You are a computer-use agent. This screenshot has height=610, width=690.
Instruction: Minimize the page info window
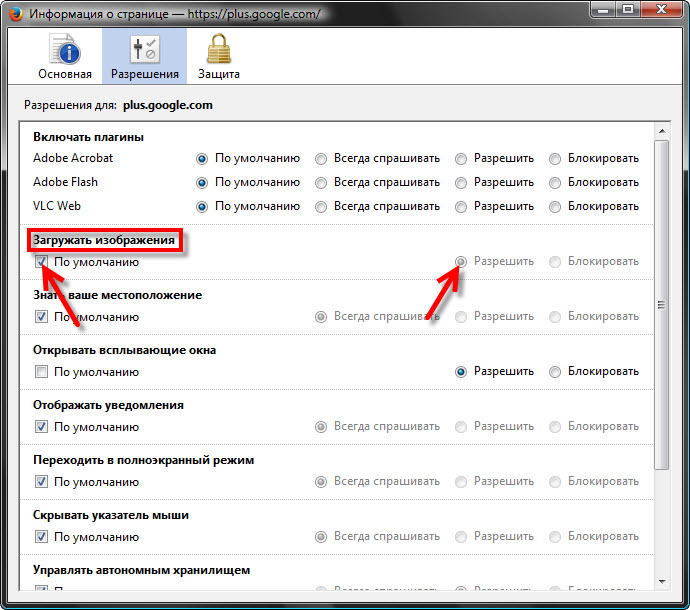click(x=603, y=10)
